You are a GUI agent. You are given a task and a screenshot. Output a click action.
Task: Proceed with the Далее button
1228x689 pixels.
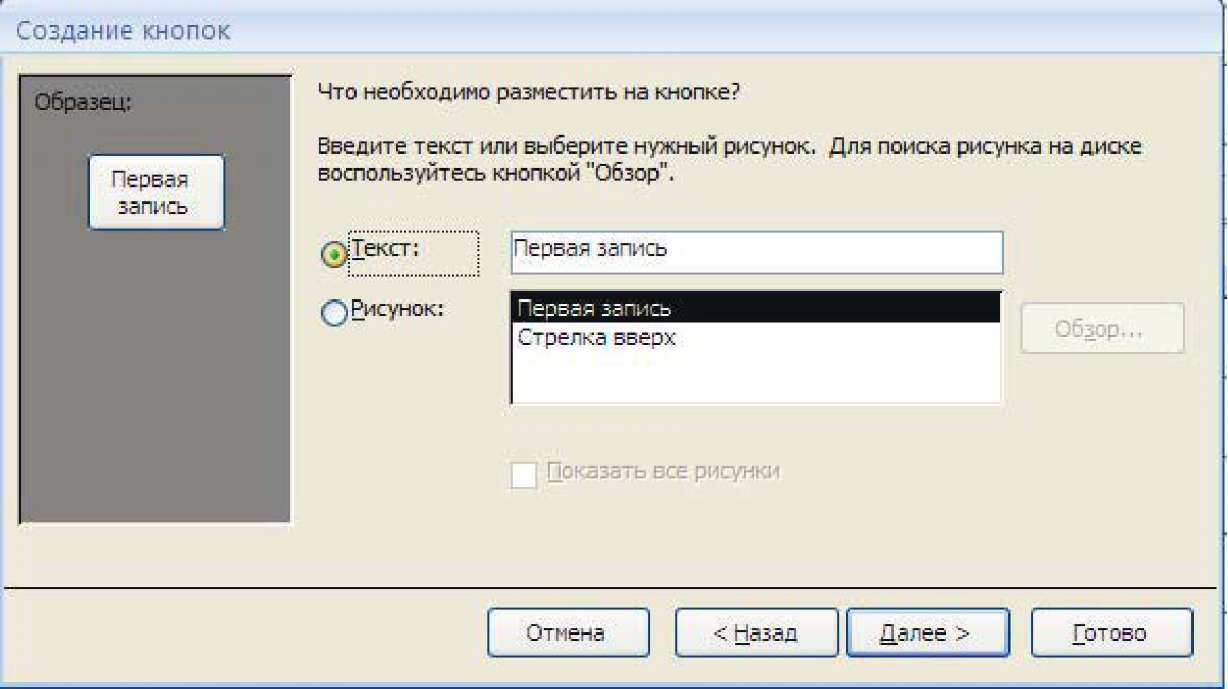point(927,633)
